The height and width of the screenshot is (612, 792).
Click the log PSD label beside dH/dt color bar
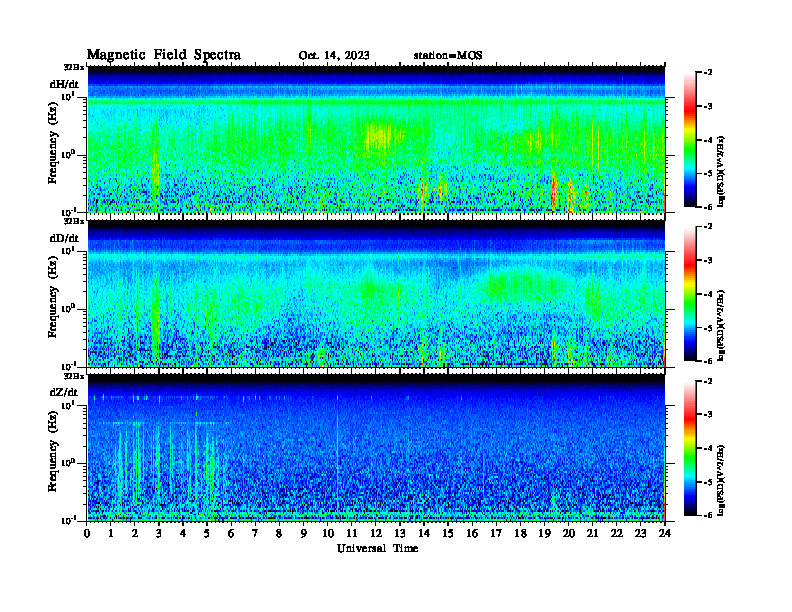click(721, 171)
